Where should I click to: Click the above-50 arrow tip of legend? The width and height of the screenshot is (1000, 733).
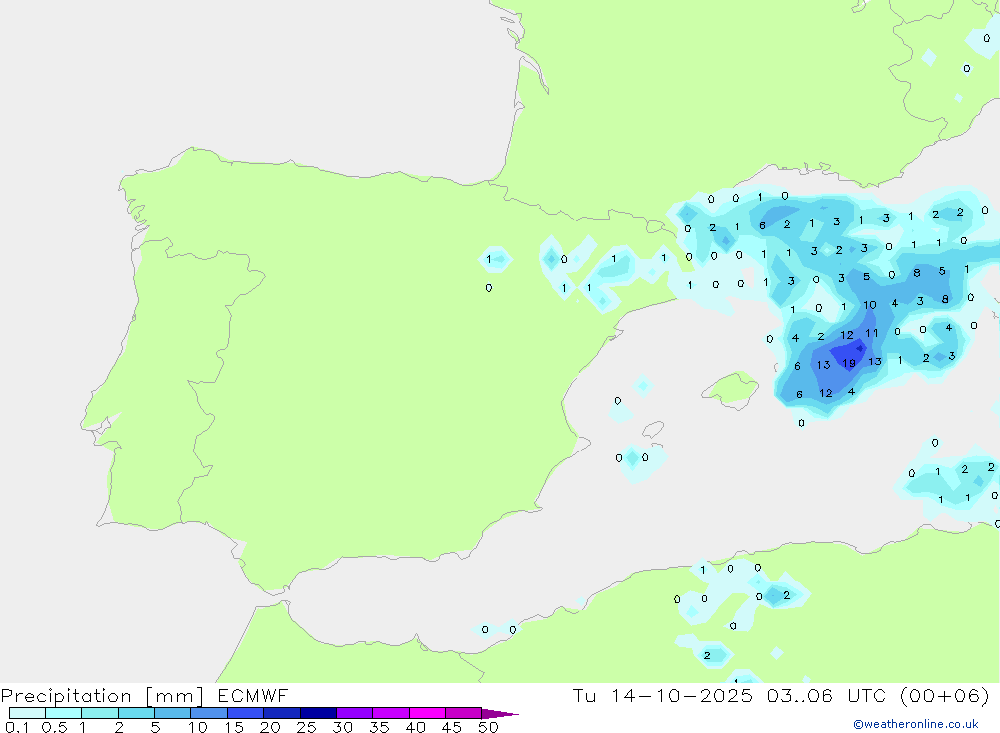(501, 714)
